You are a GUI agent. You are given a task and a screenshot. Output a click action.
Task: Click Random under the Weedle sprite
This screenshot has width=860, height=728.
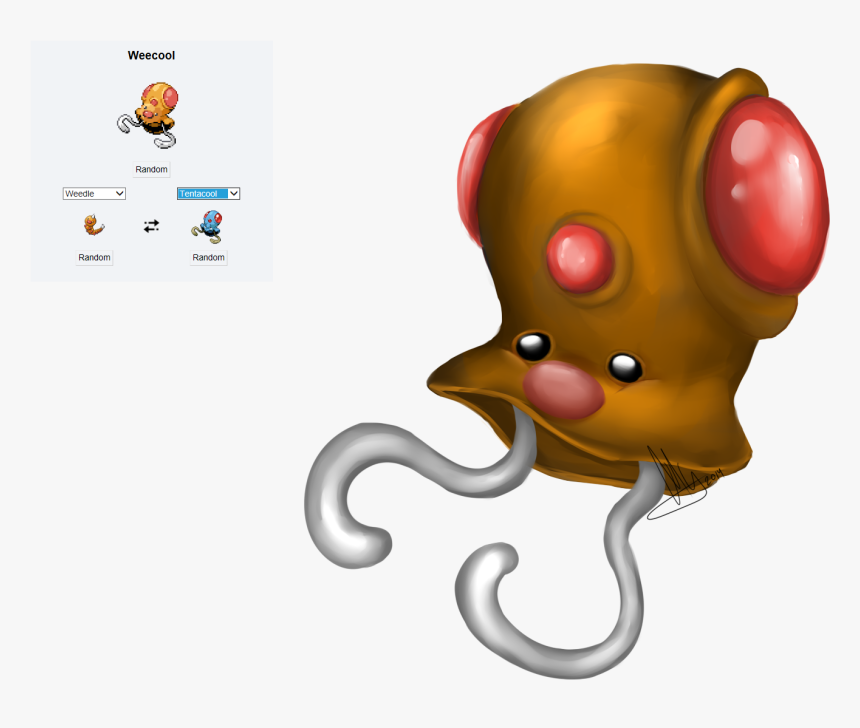pos(93,257)
